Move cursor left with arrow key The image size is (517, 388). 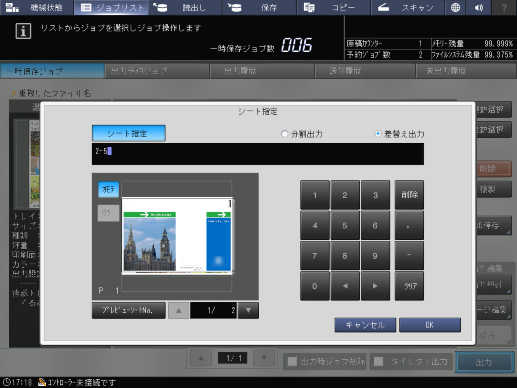(345, 286)
